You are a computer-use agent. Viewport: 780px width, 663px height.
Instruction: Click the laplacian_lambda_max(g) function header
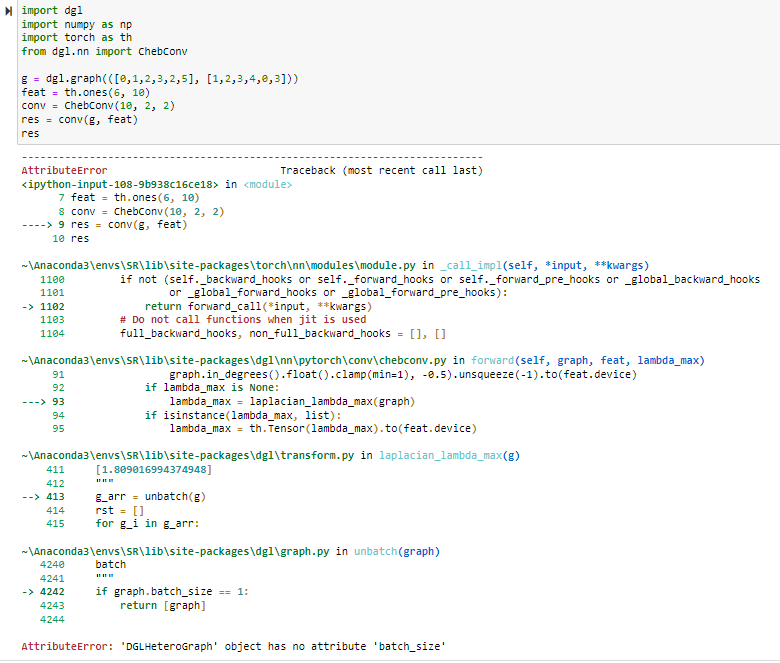(449, 456)
